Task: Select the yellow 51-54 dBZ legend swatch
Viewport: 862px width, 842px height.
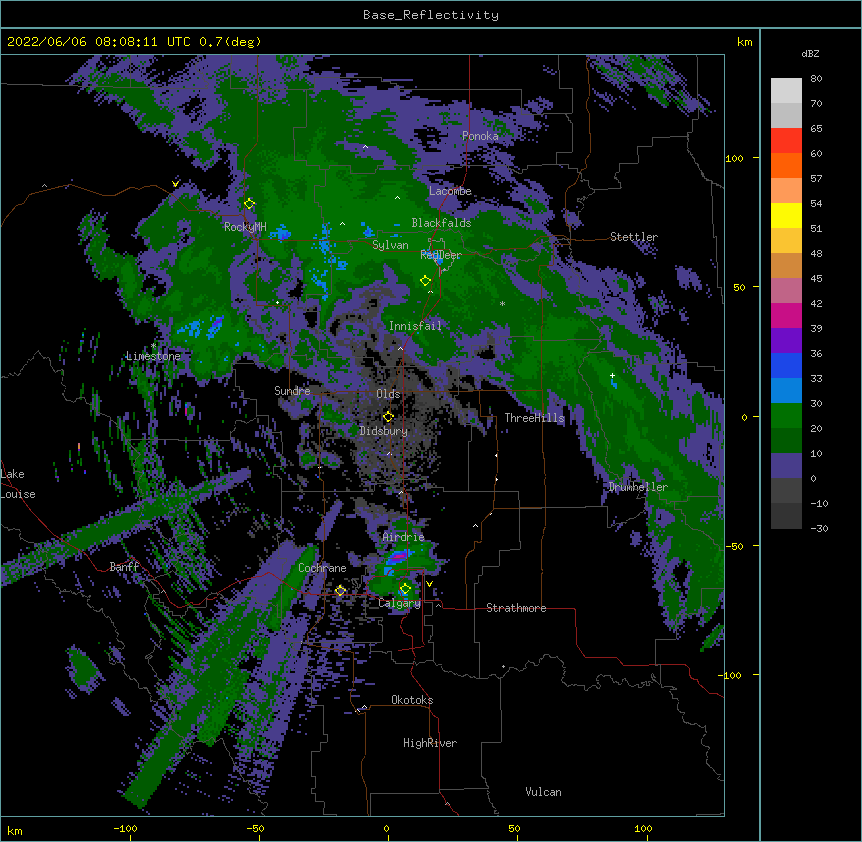Action: tap(786, 215)
